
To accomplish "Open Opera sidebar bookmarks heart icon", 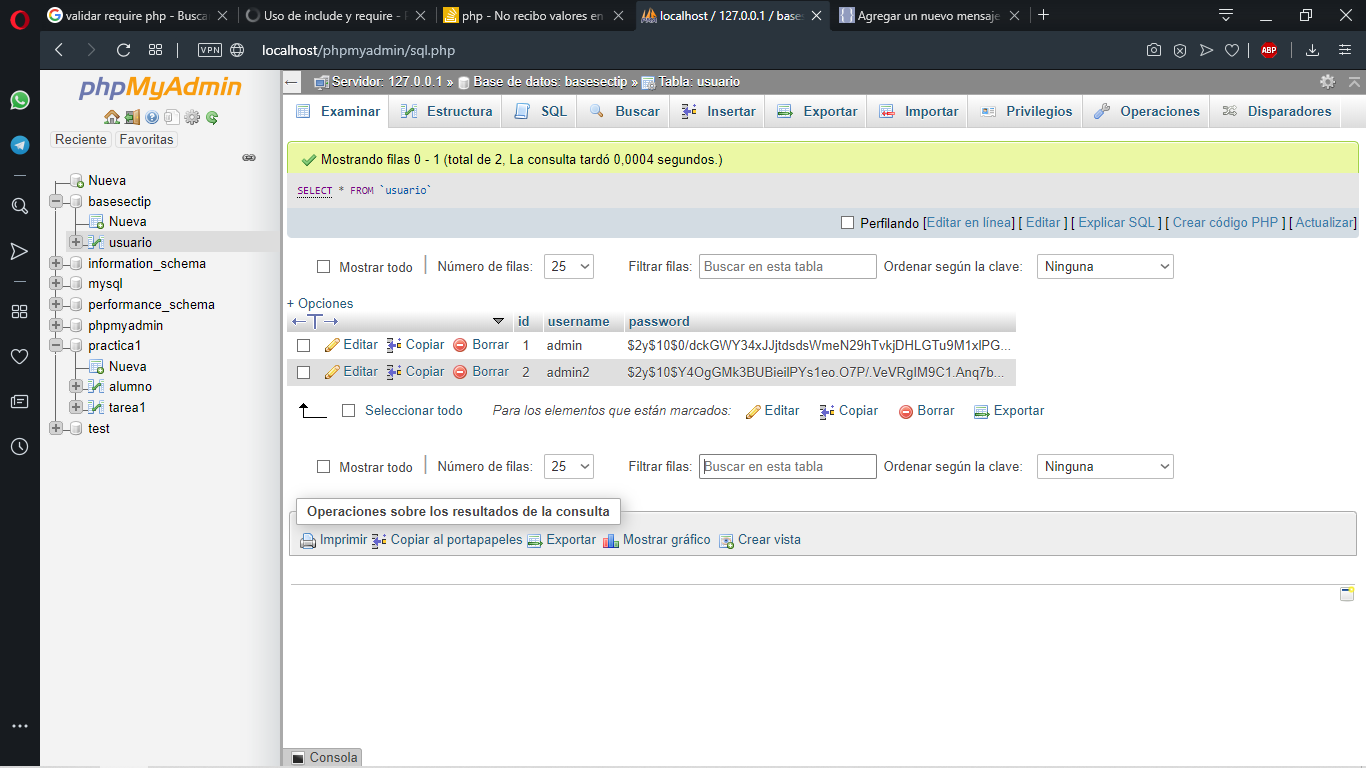I will (19, 357).
